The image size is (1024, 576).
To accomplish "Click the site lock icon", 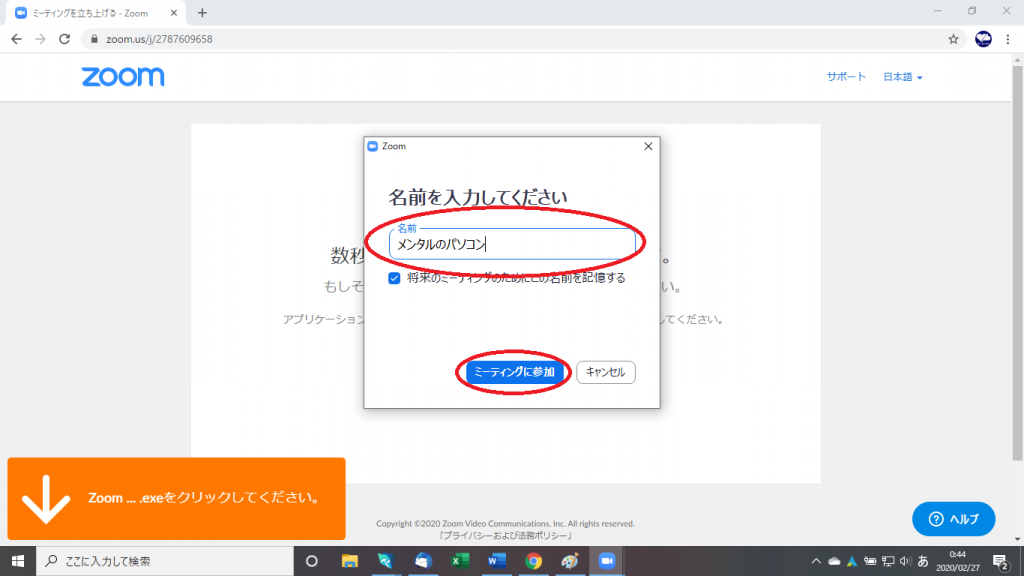I will [x=94, y=39].
